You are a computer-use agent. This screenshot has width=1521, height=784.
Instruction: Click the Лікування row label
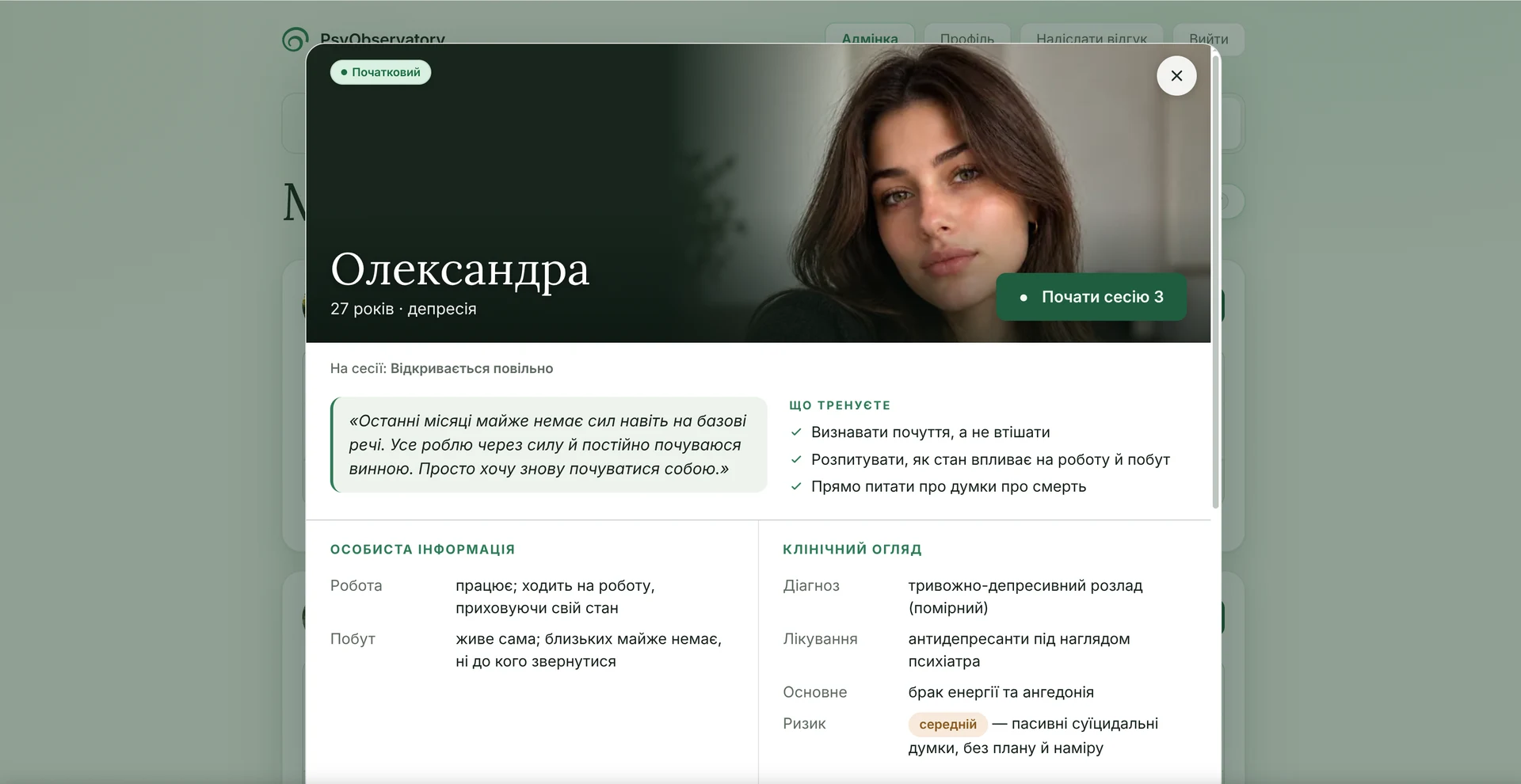click(x=820, y=639)
